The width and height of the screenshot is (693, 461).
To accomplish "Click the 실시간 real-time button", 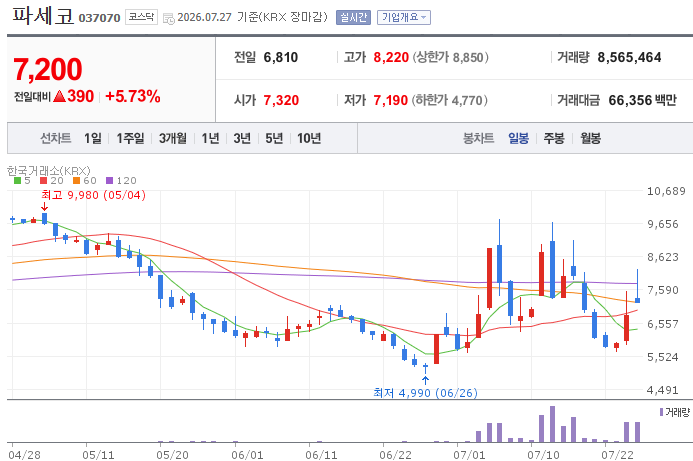I will (353, 17).
